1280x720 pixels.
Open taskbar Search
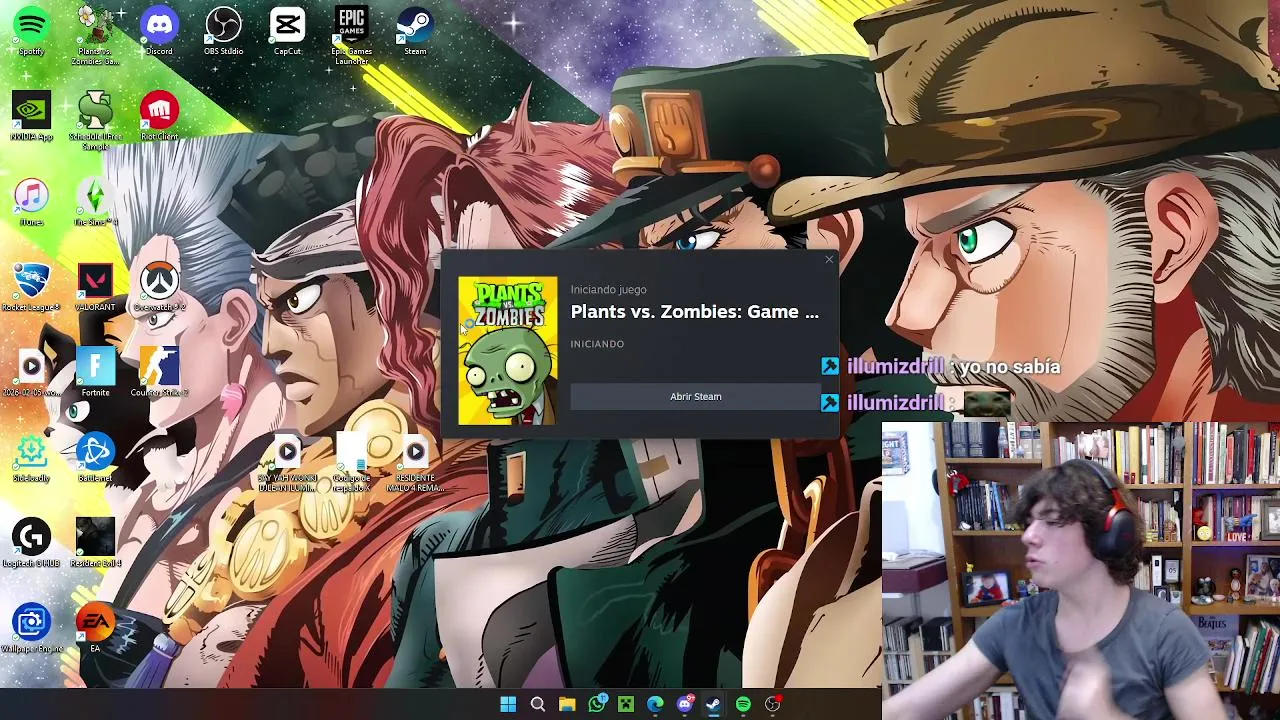[537, 705]
